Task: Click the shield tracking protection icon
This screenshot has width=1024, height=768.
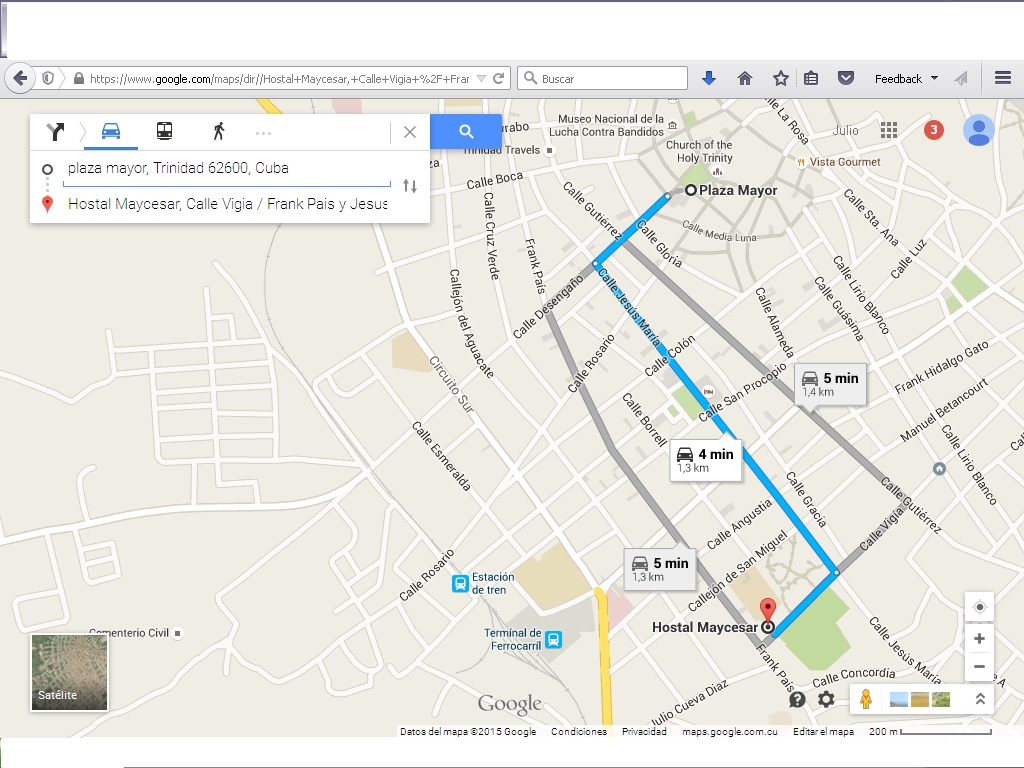Action: click(48, 78)
